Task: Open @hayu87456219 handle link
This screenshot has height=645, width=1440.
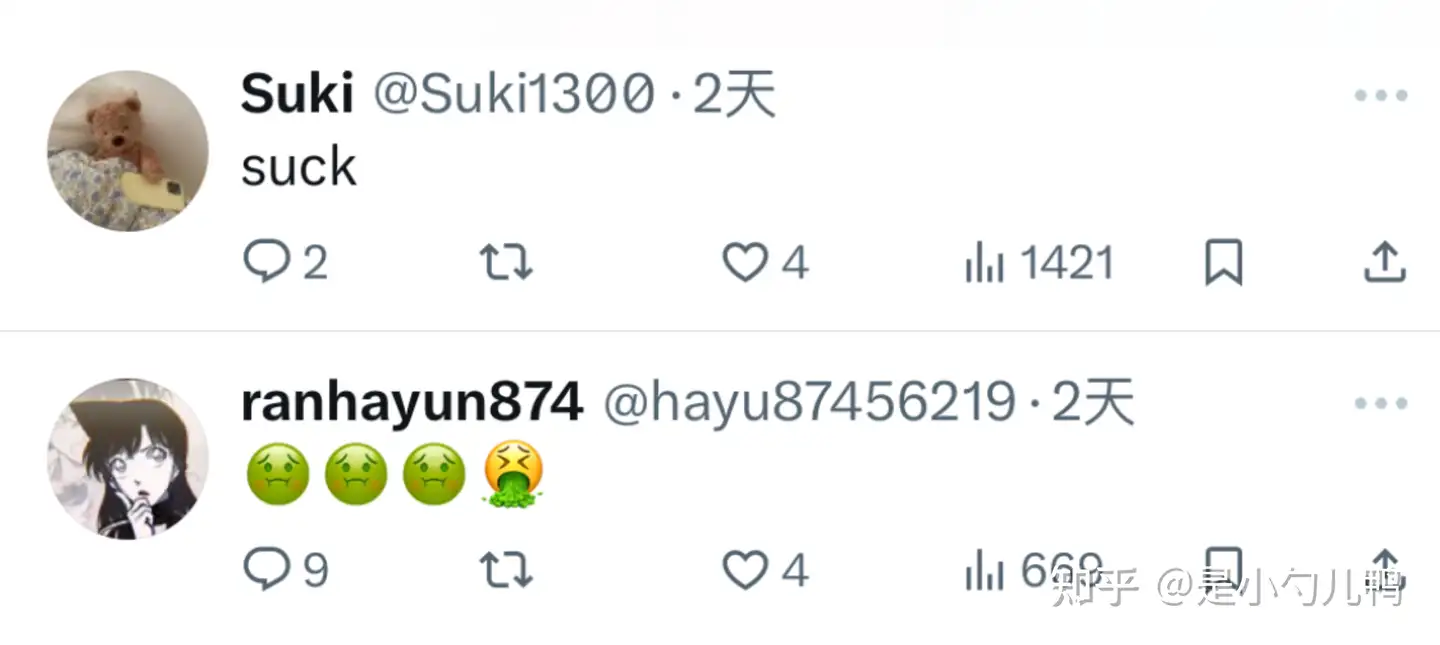Action: (810, 403)
